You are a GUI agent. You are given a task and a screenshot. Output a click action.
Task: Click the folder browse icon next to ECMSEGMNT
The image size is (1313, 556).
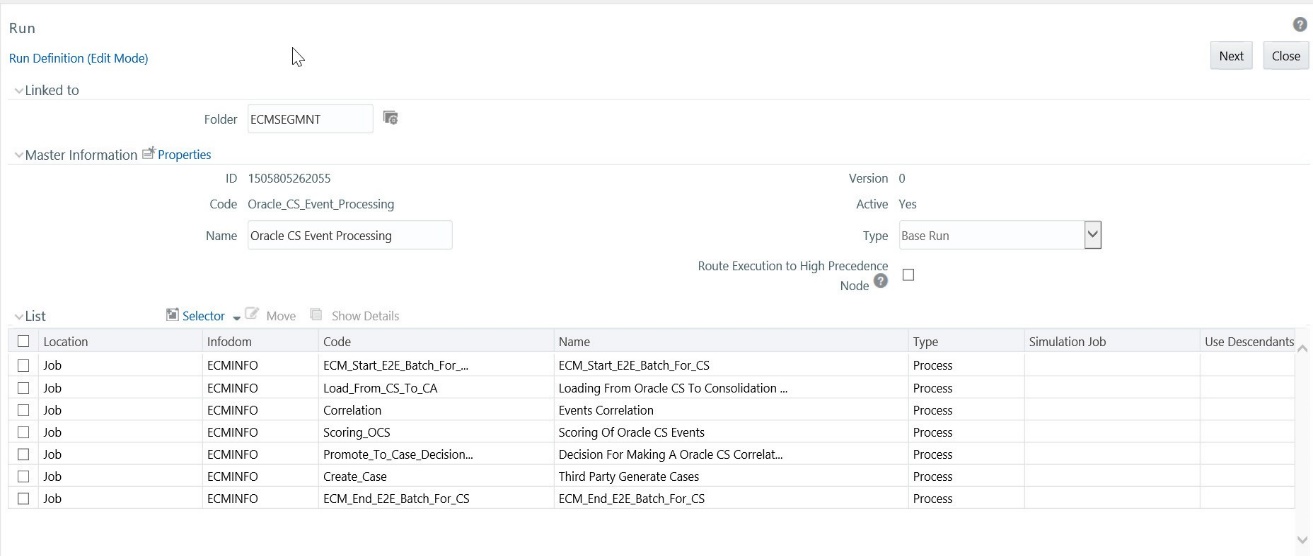coord(391,119)
